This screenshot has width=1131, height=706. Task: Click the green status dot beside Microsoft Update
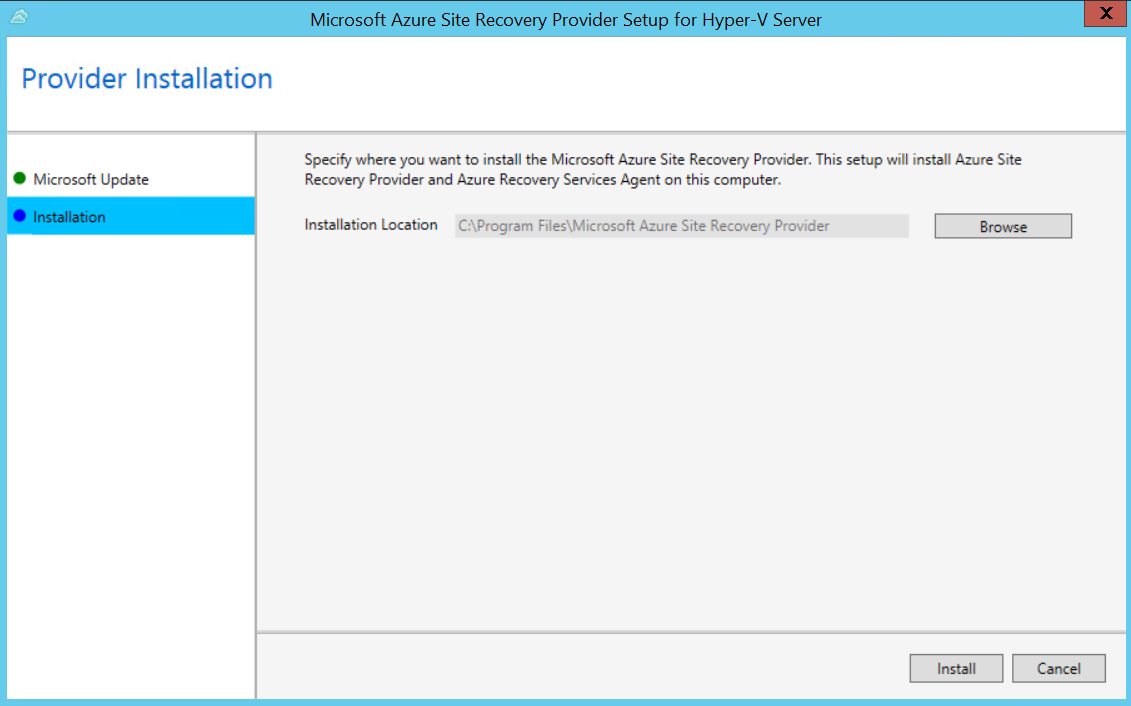point(19,179)
